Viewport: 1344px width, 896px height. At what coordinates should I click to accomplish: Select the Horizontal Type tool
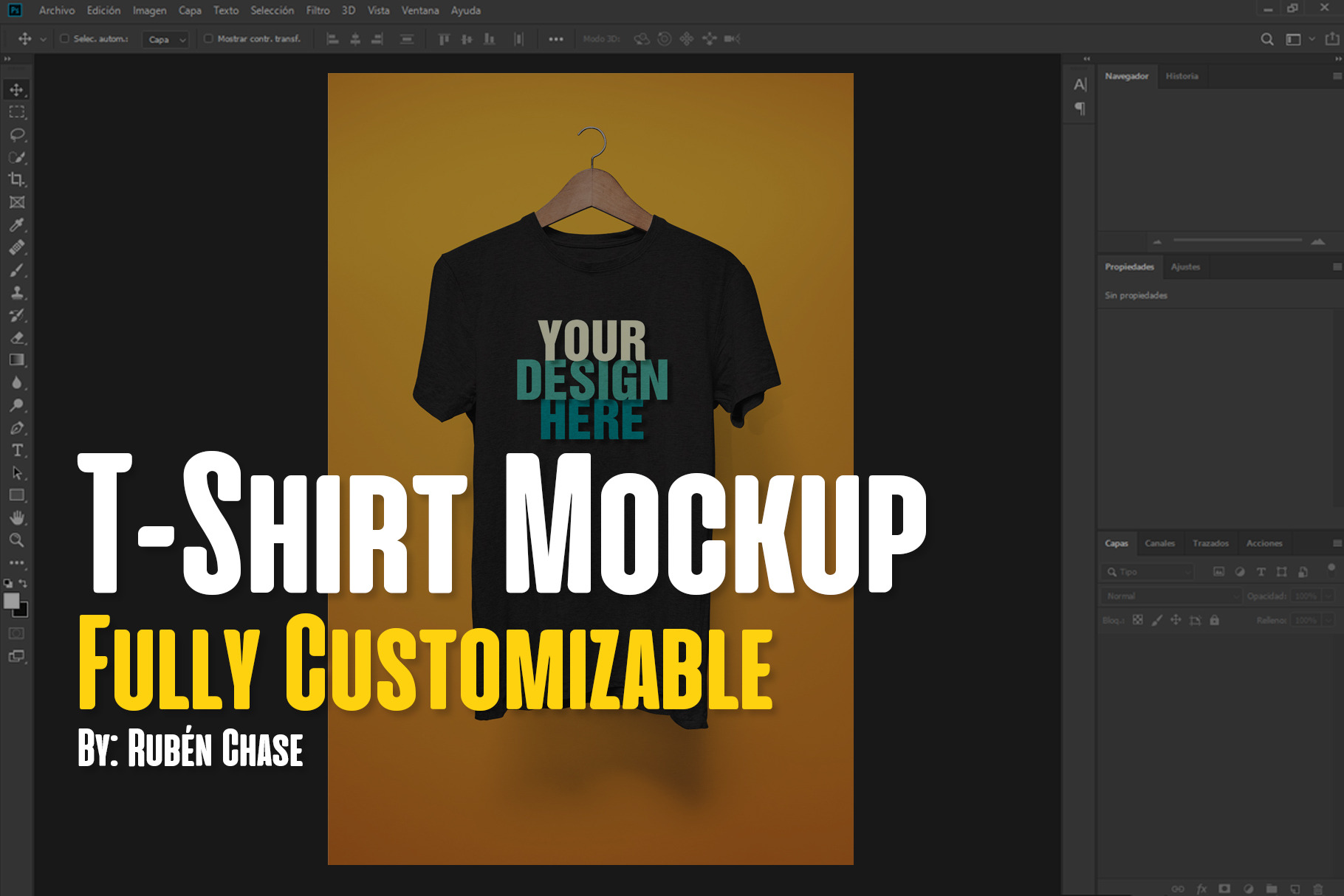tap(16, 450)
